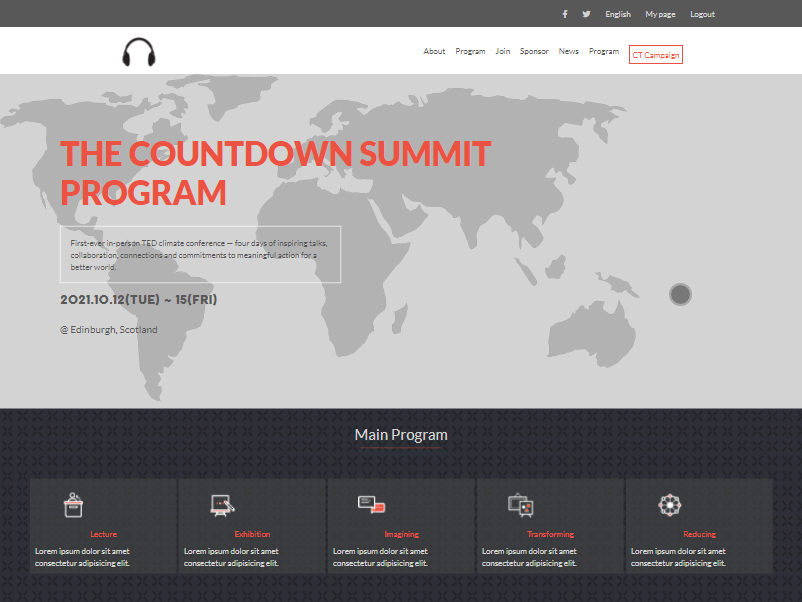
Task: Click THE COUNTDOWN SUMMIT PROGRAM heading
Action: coord(276,173)
